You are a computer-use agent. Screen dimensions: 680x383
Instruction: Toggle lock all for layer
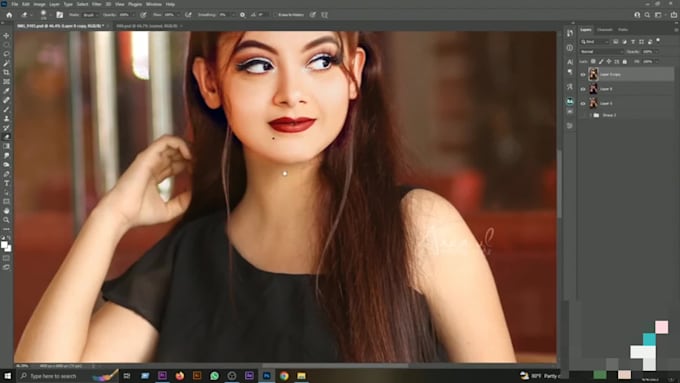tap(624, 62)
